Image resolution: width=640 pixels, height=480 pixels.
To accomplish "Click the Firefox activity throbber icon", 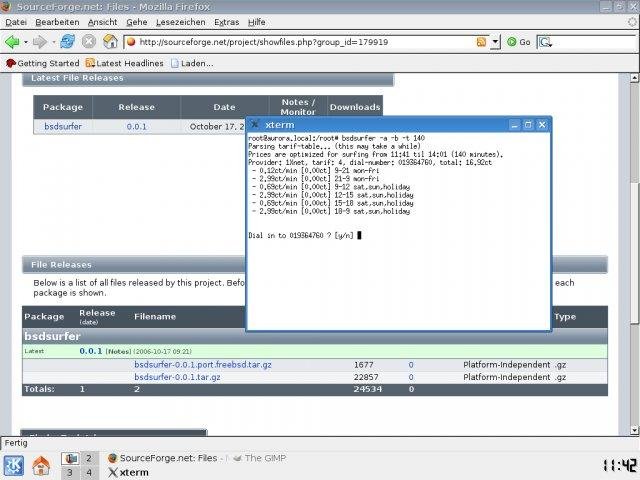I will click(x=633, y=22).
